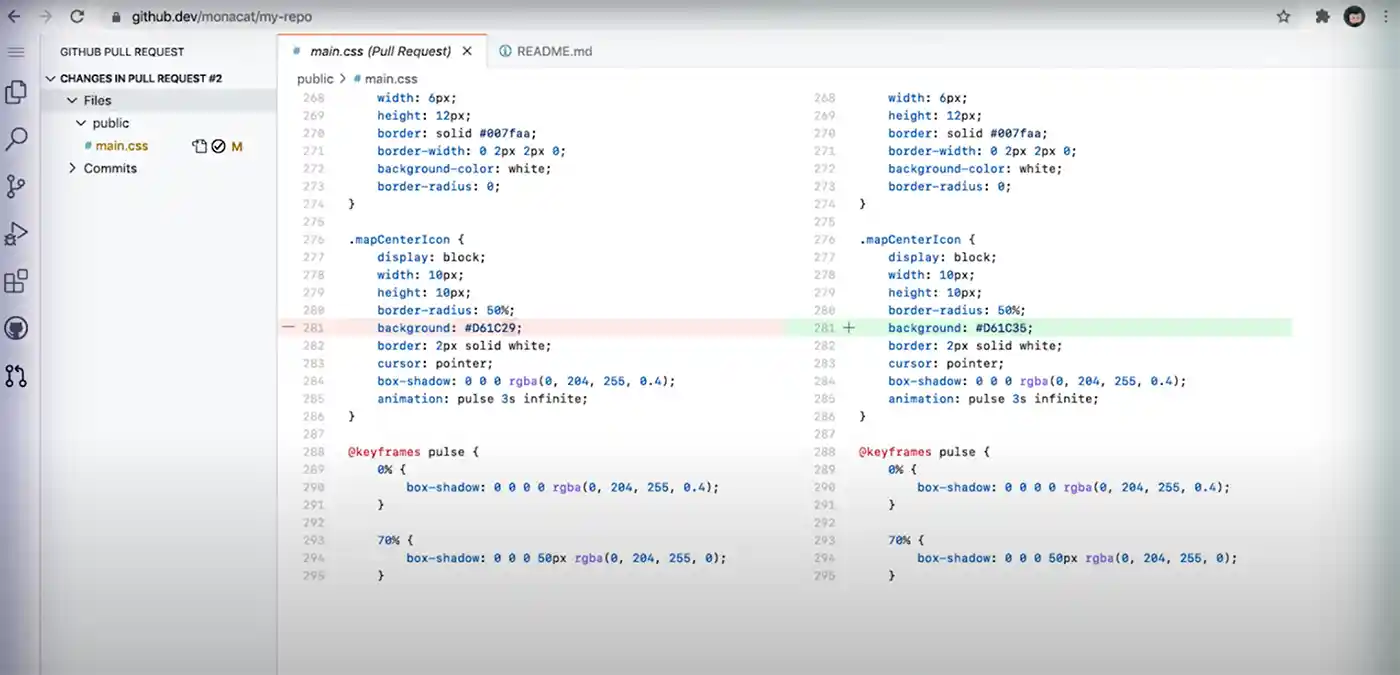Click 'border-radius: 50%;' in the right pane
This screenshot has height=675, width=1400.
pos(957,310)
